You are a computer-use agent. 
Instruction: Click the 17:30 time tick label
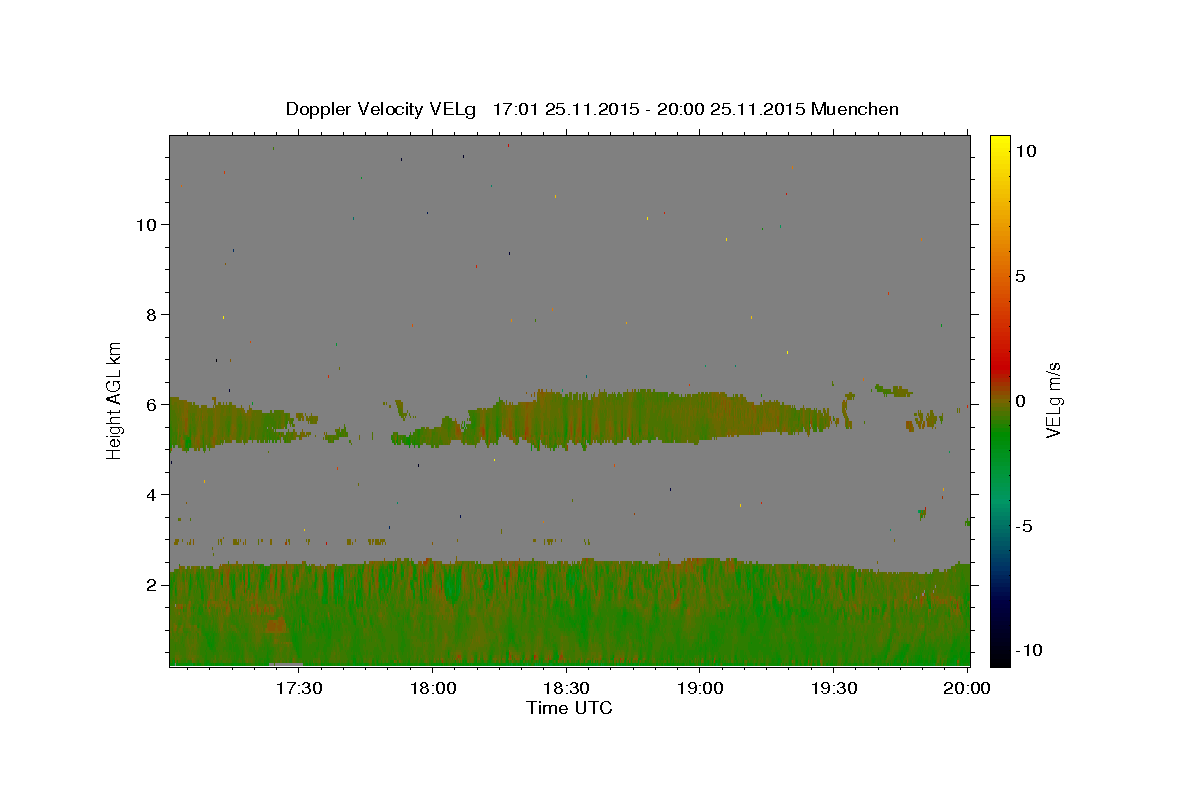pyautogui.click(x=298, y=688)
